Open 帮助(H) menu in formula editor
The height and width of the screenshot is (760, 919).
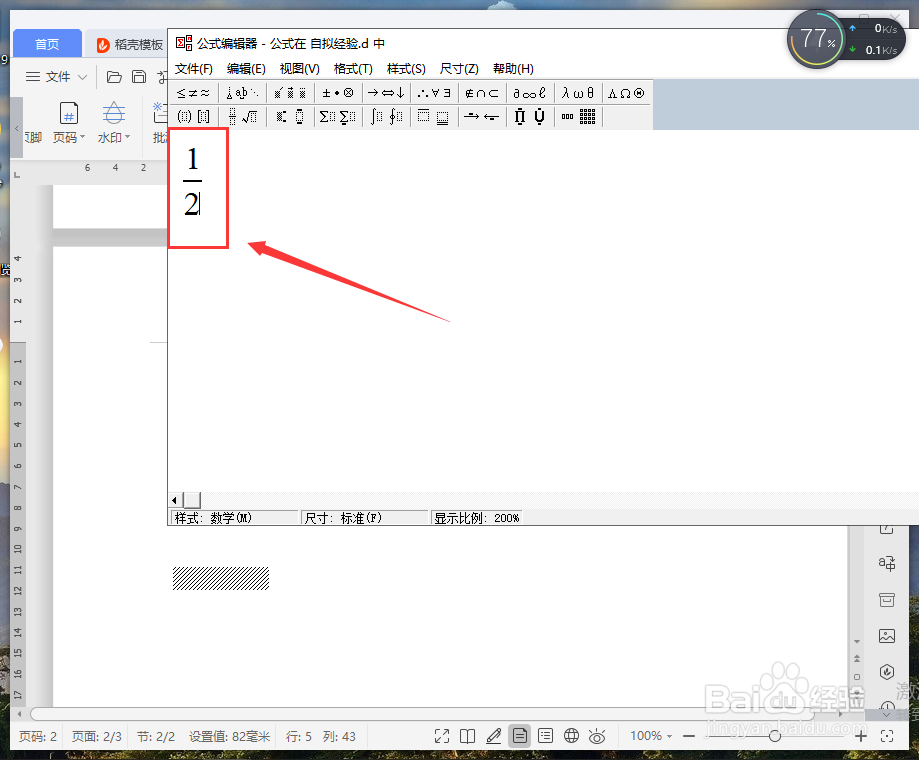513,69
